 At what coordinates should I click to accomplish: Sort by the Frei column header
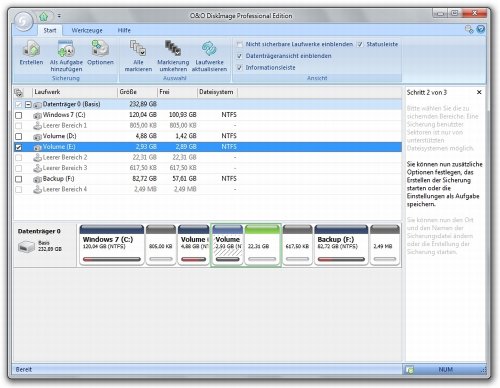pyautogui.click(x=177, y=92)
